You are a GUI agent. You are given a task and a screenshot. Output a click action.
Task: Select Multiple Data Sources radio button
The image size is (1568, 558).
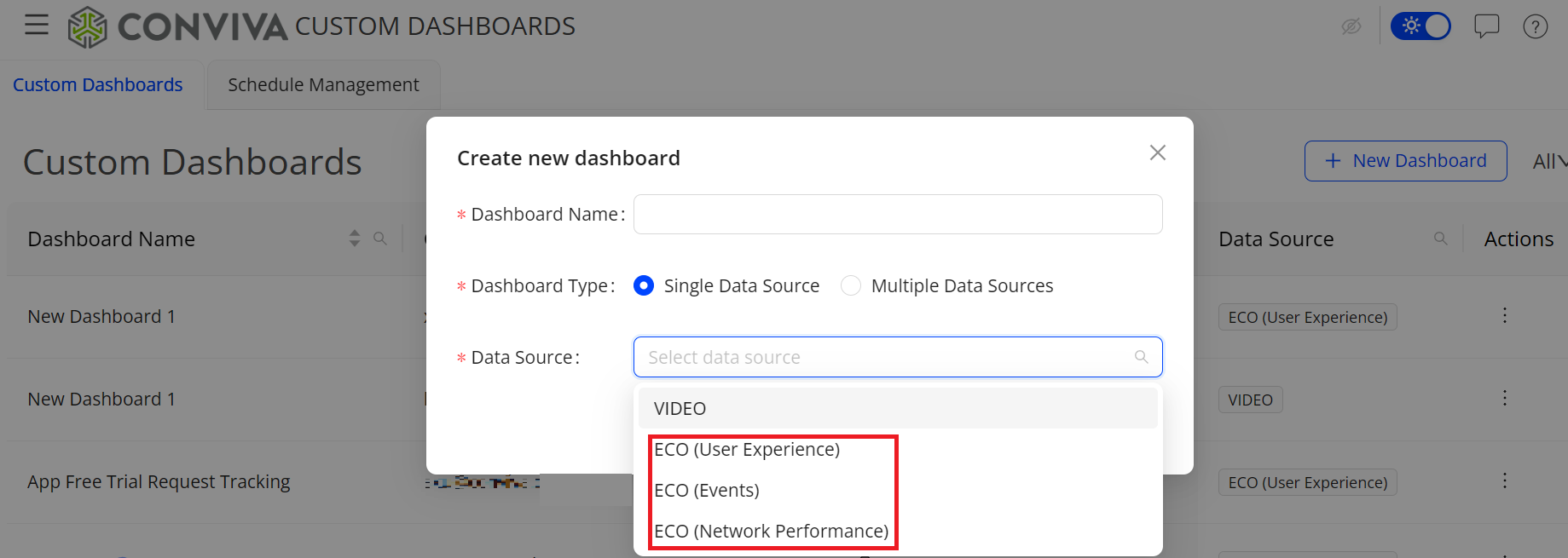[x=850, y=285]
